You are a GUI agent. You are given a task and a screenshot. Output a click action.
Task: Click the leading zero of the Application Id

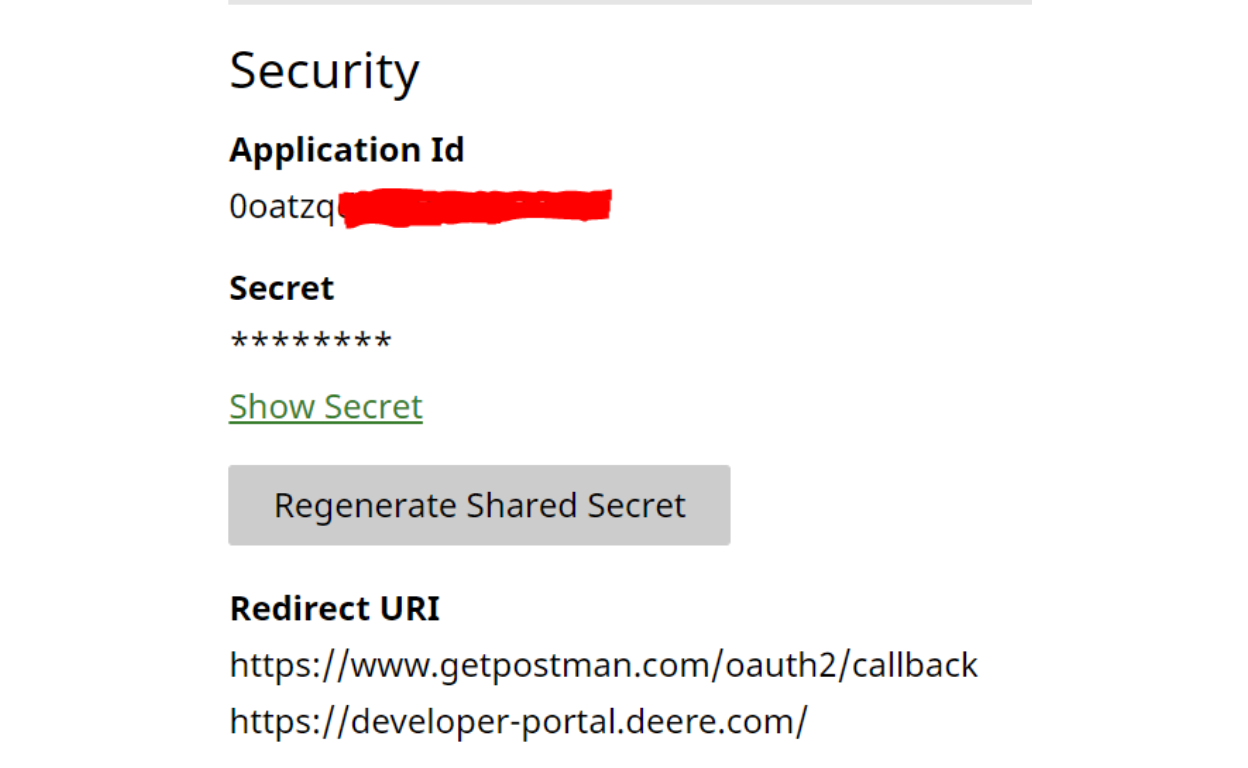(237, 207)
